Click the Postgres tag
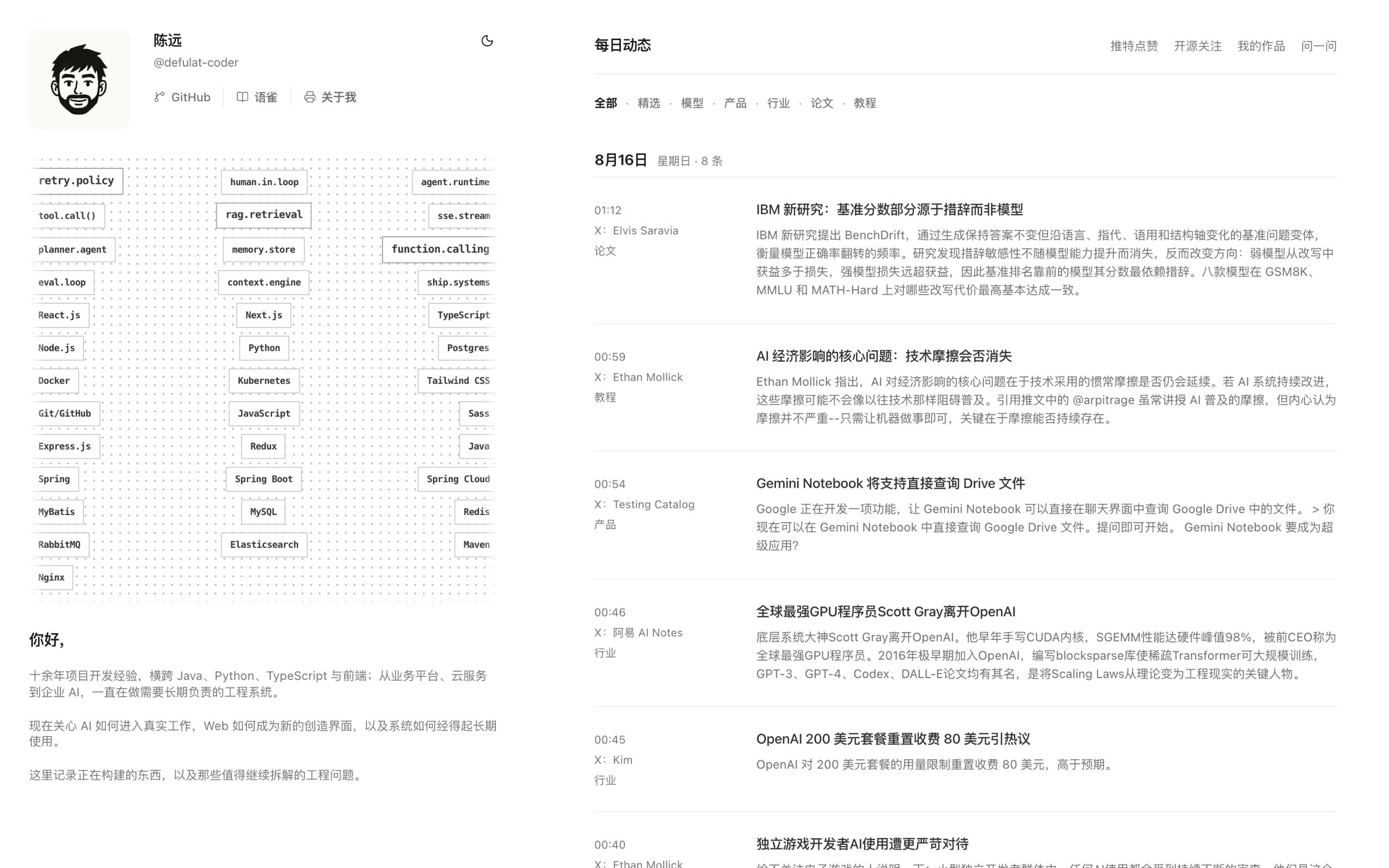The width and height of the screenshot is (1389, 868). click(x=468, y=348)
